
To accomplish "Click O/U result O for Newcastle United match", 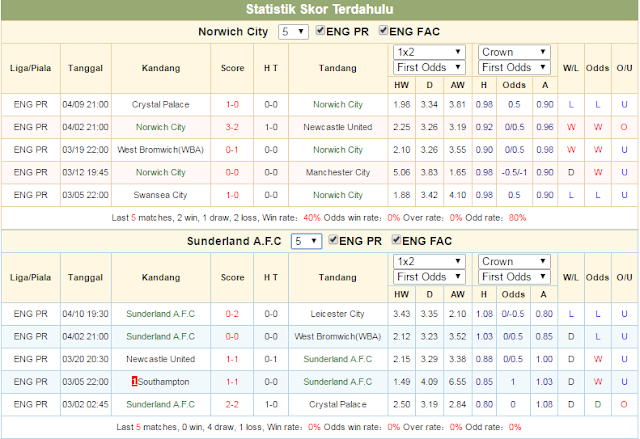I will 624,127.
